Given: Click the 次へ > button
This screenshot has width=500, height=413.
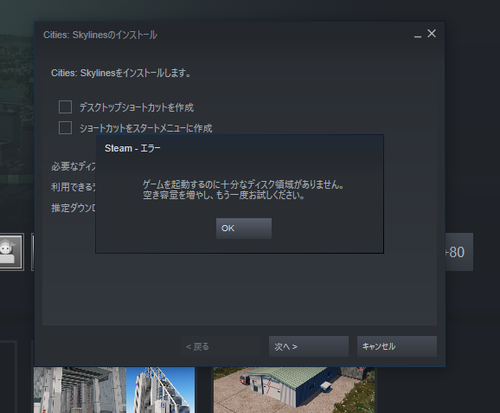Looking at the screenshot, I should (x=309, y=346).
